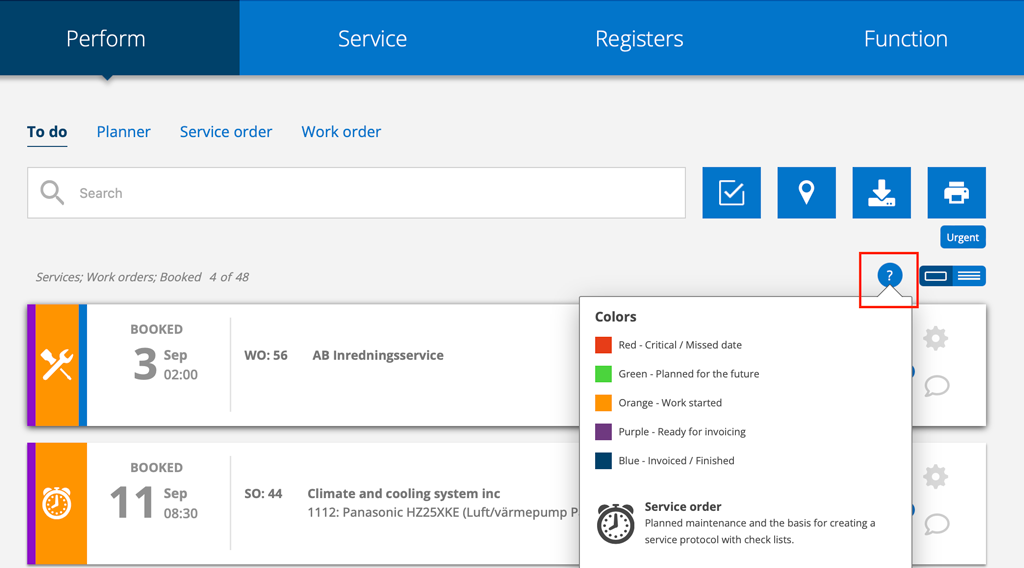1024x568 pixels.
Task: Click the orange alarm clock service icon
Action: pos(57,503)
